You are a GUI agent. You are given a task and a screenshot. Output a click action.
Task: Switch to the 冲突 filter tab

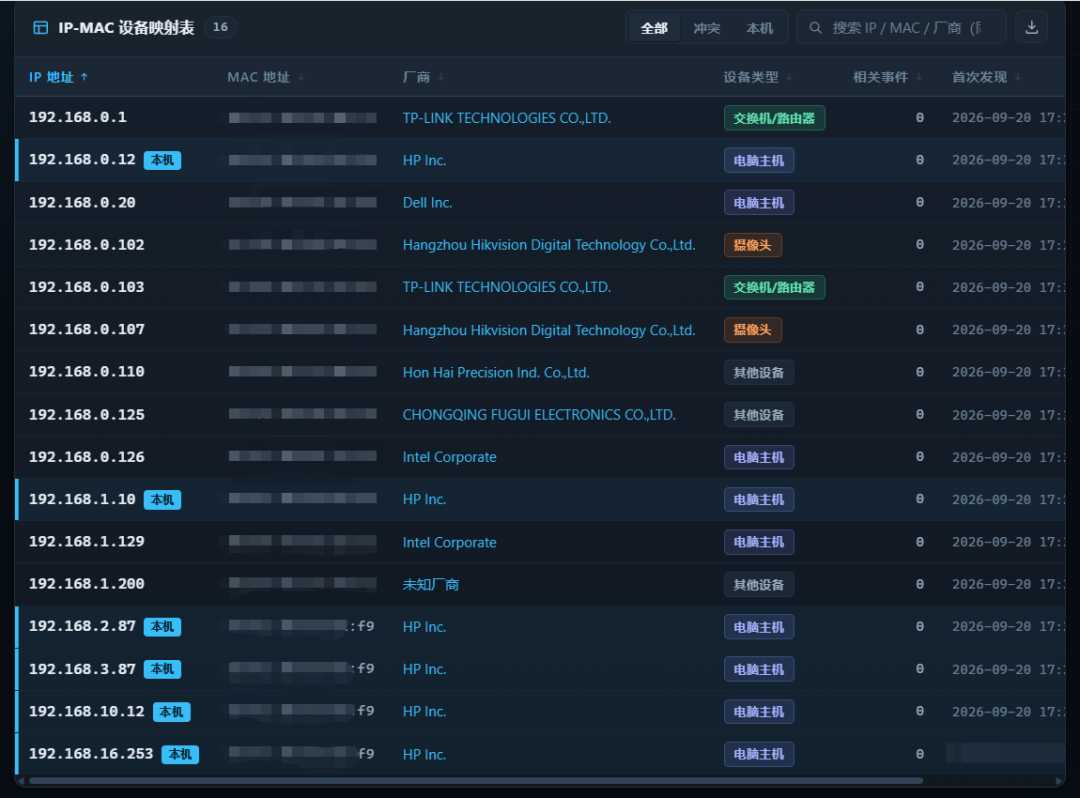[707, 28]
